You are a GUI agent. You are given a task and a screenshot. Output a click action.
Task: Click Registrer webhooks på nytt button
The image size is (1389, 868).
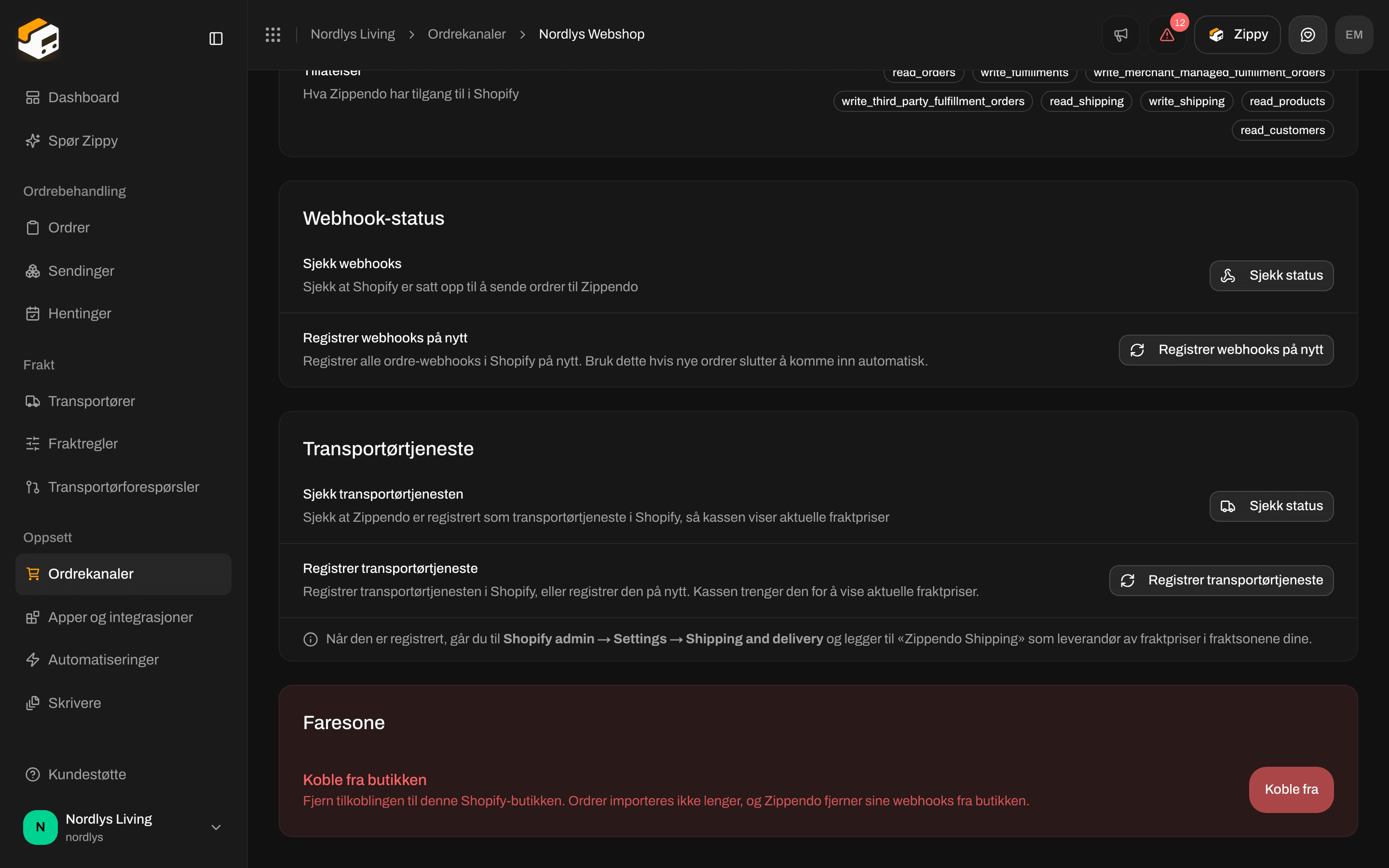point(1226,350)
